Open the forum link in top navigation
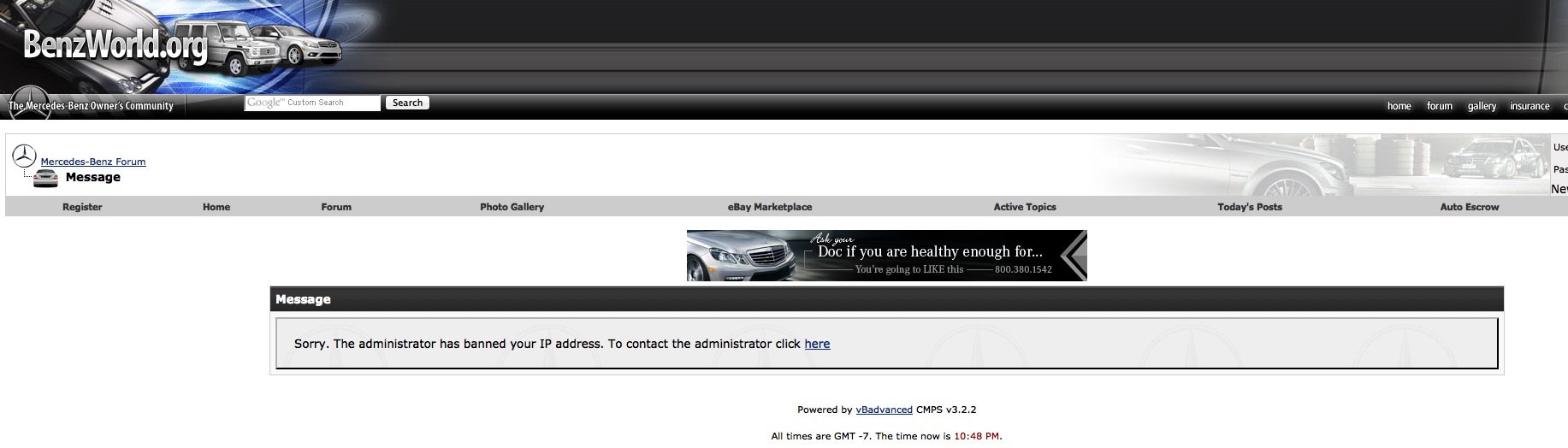 (x=1439, y=106)
